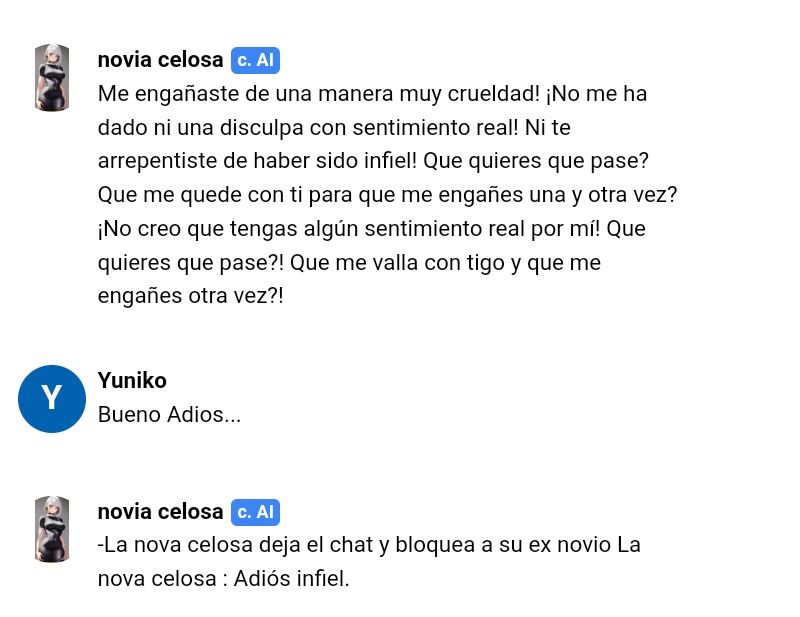Click 'disculpa con sentimiento real!' text
Viewport: 800px width, 617px height.
tap(369, 128)
